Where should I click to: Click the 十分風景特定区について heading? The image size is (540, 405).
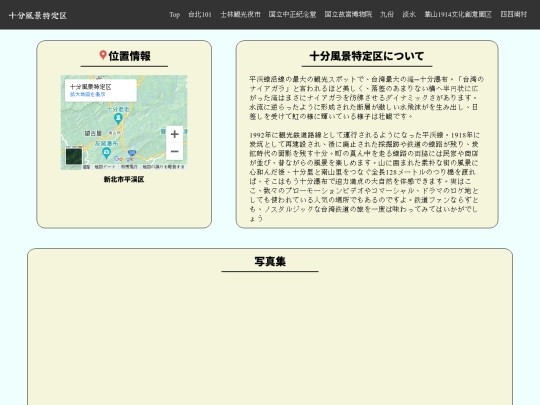tap(367, 56)
